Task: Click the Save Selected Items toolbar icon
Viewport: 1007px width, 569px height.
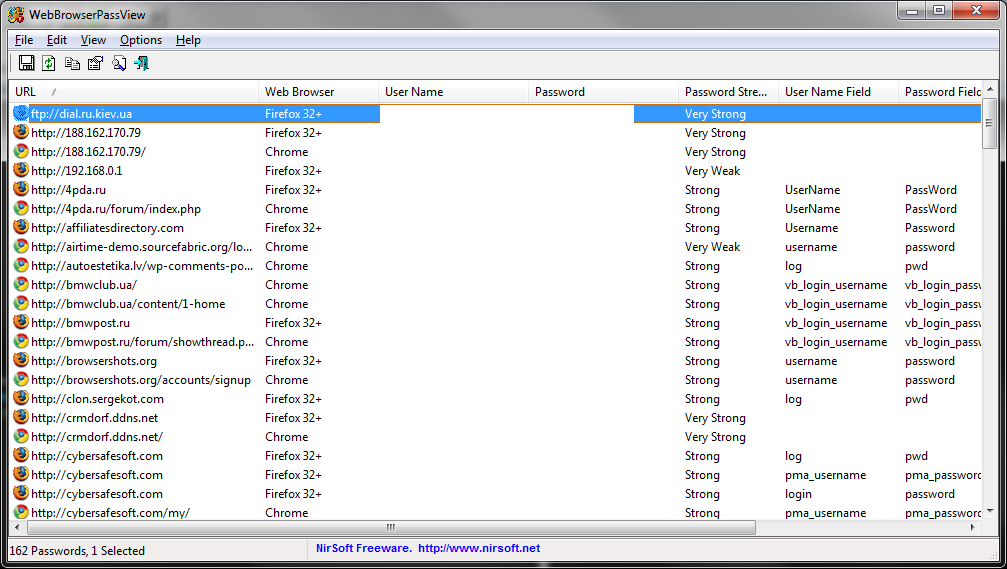Action: point(26,63)
